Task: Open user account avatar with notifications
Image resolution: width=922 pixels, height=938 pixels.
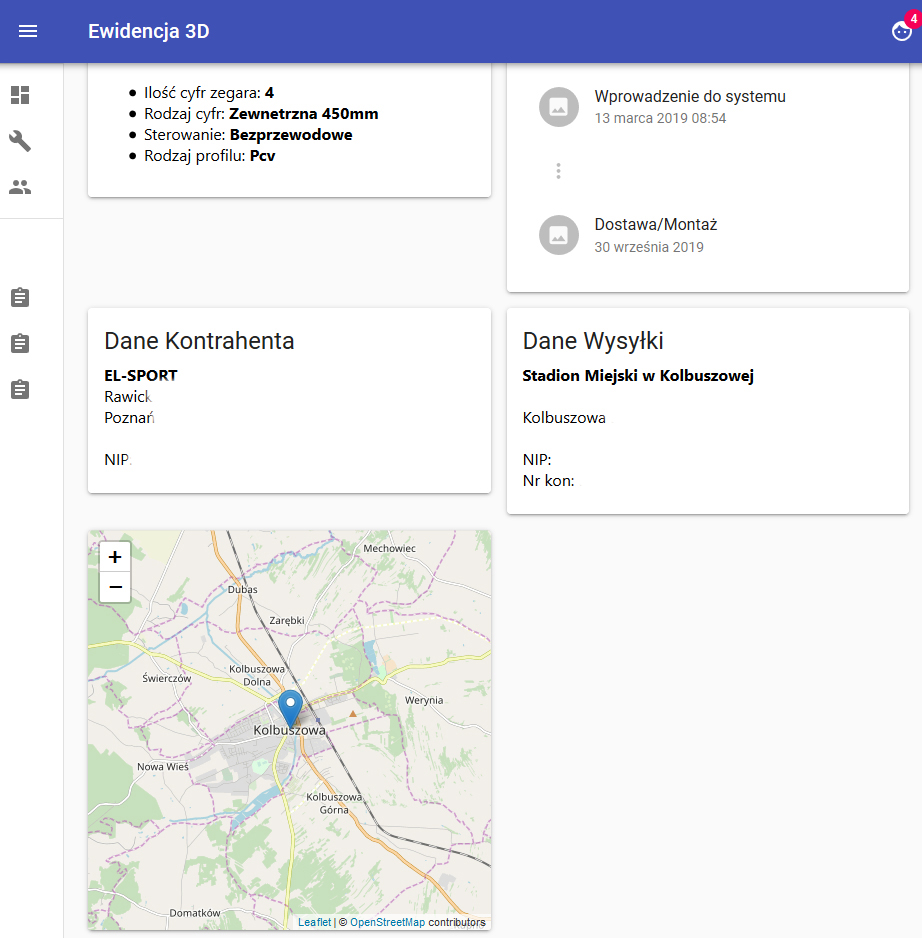Action: (902, 31)
